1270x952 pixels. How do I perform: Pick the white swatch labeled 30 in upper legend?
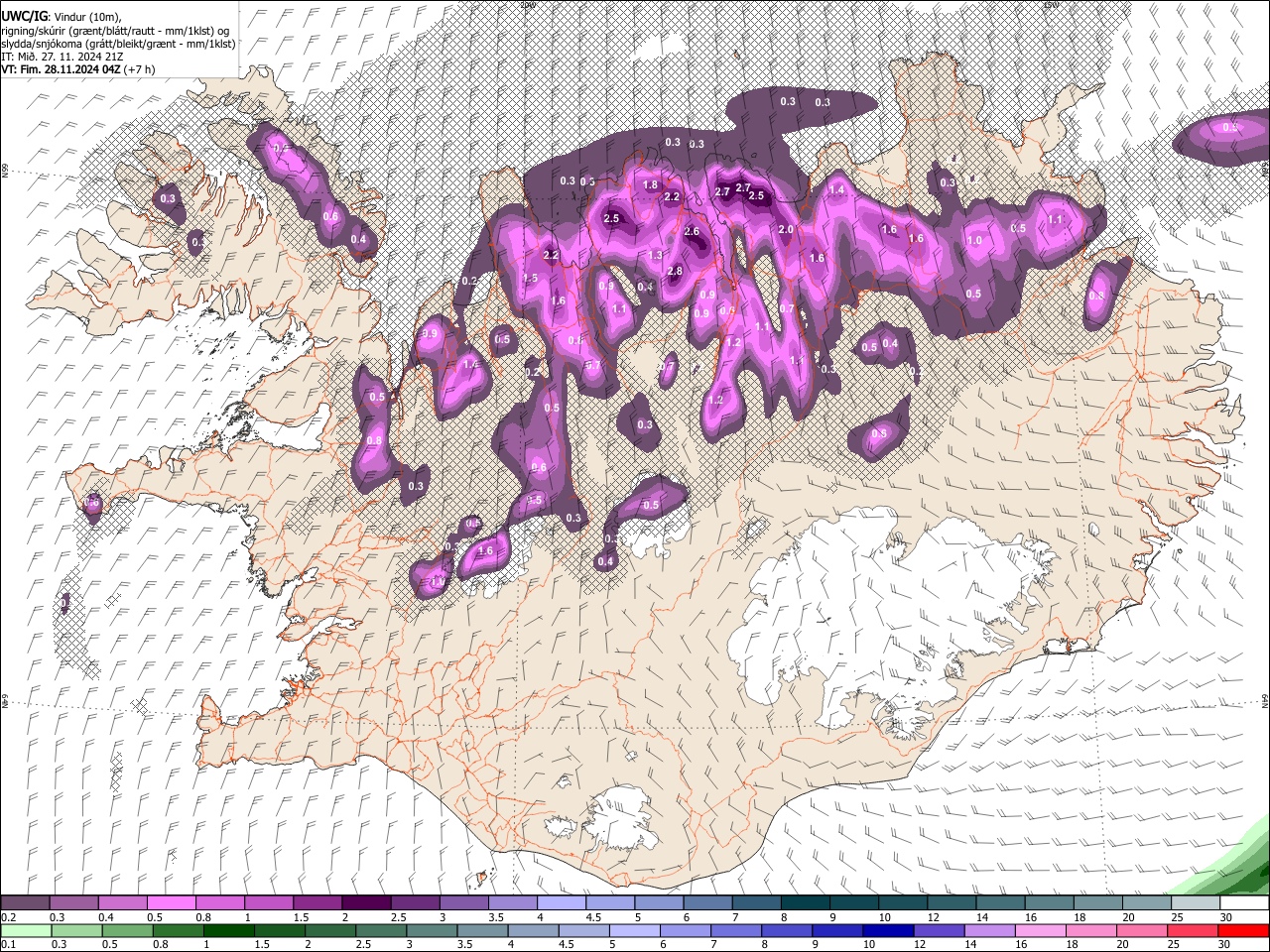point(1244,903)
